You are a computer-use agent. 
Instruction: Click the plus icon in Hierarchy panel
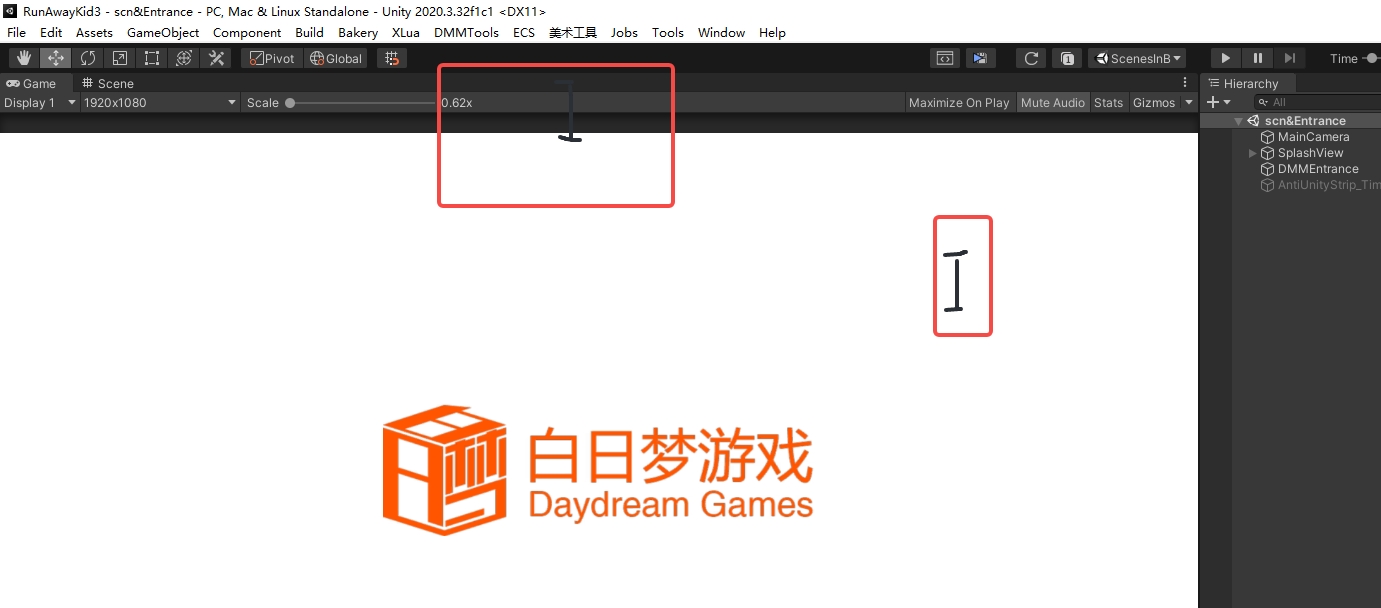[x=1213, y=102]
